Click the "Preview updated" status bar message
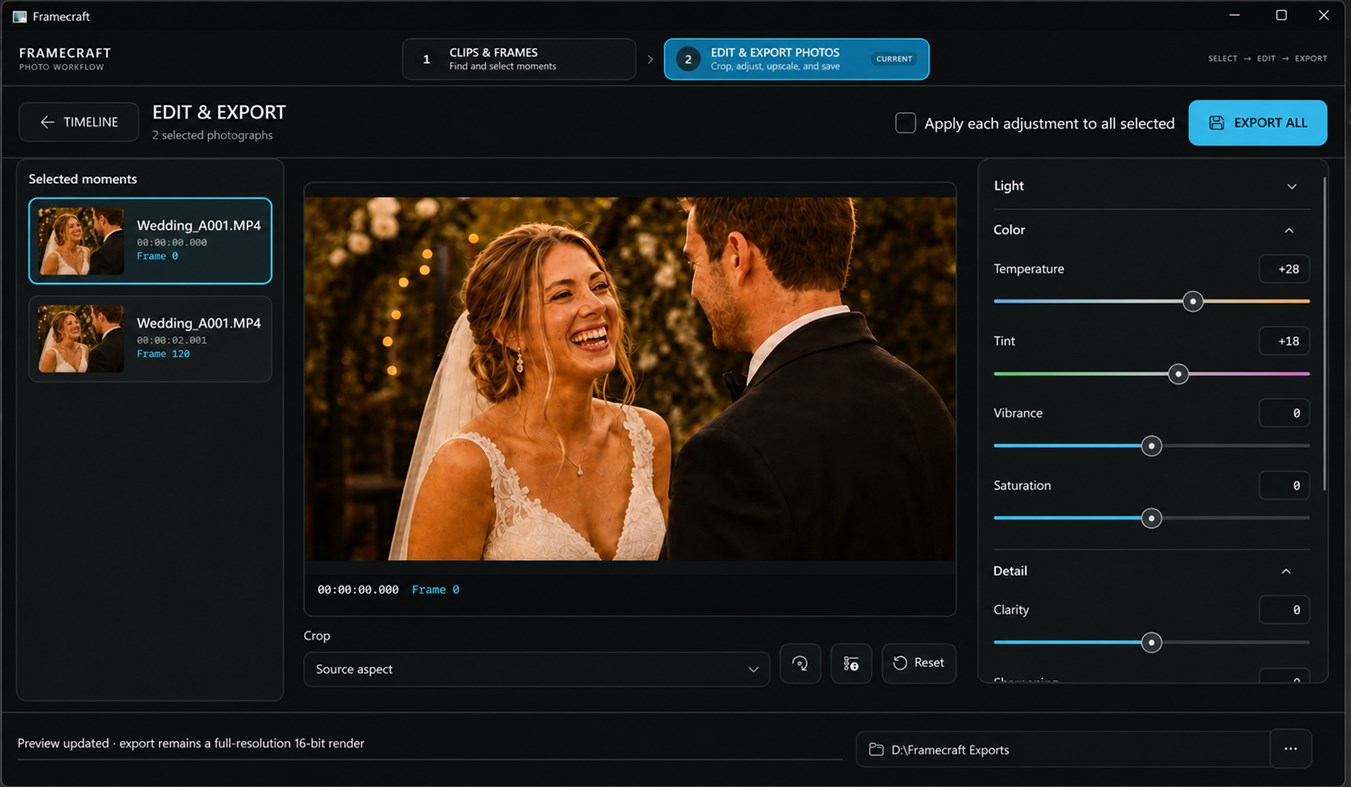1351x787 pixels. pyautogui.click(x=191, y=744)
